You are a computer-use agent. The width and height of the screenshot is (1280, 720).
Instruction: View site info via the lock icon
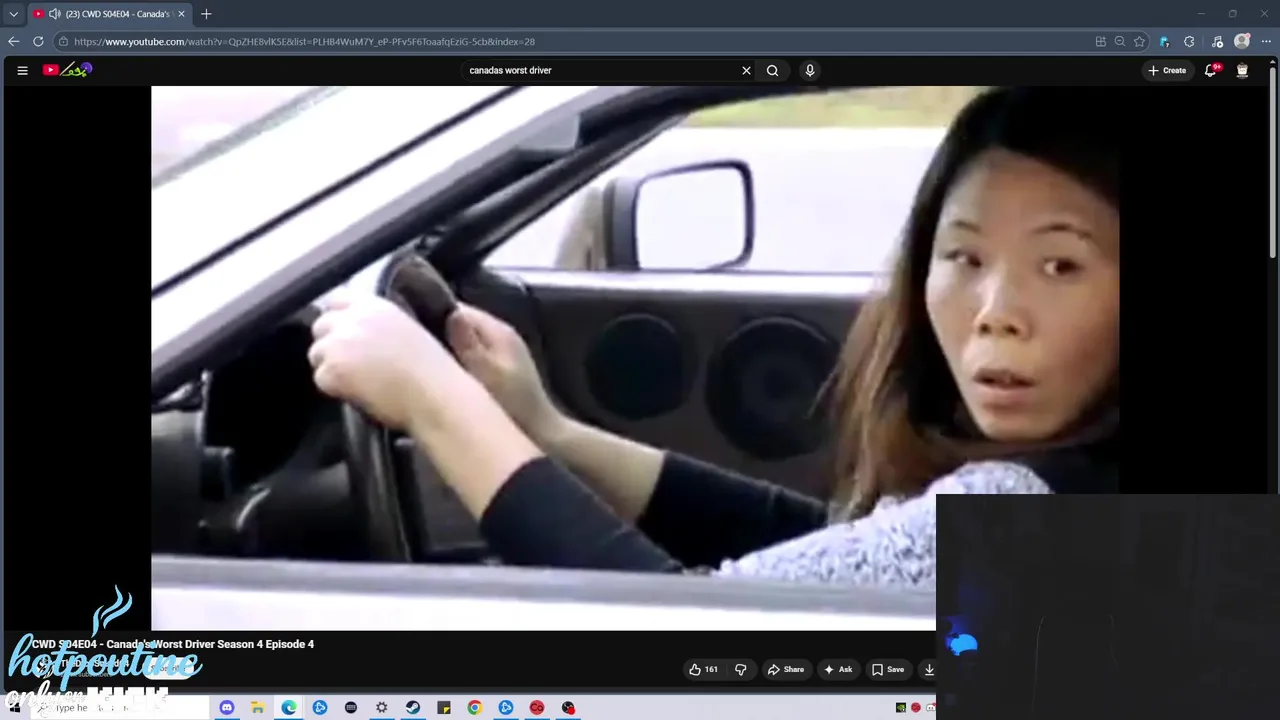click(x=63, y=41)
